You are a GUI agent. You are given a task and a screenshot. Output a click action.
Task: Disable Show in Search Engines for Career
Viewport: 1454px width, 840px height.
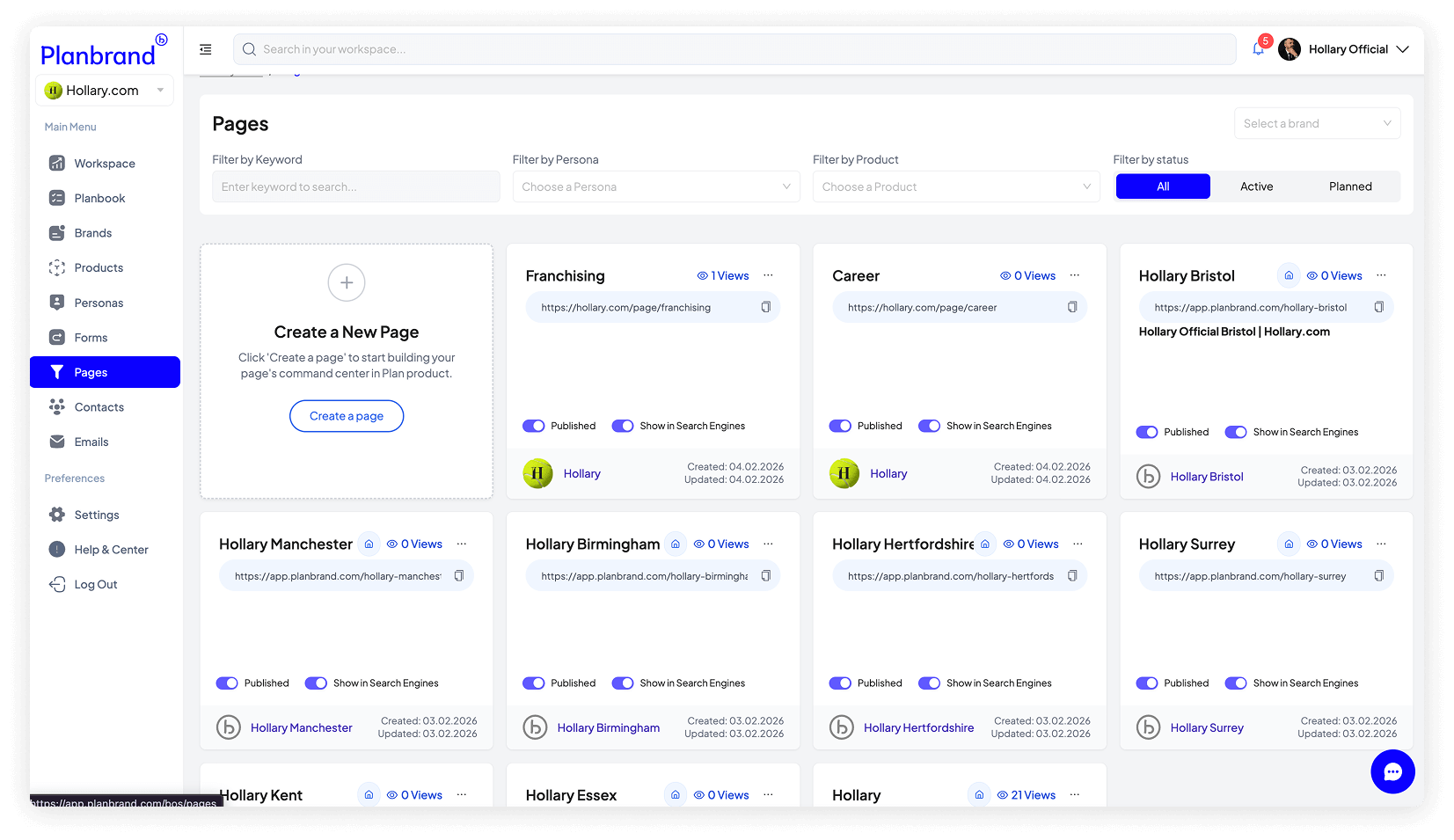929,426
